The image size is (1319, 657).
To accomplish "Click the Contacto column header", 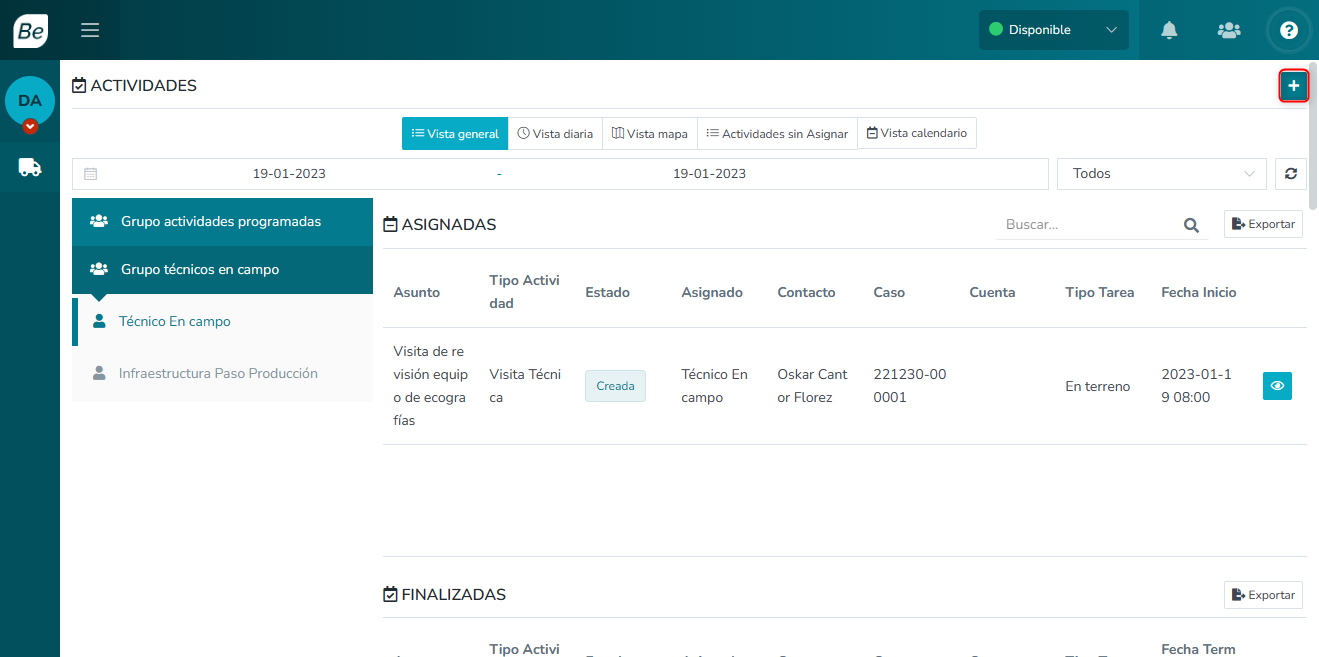I will click(806, 293).
